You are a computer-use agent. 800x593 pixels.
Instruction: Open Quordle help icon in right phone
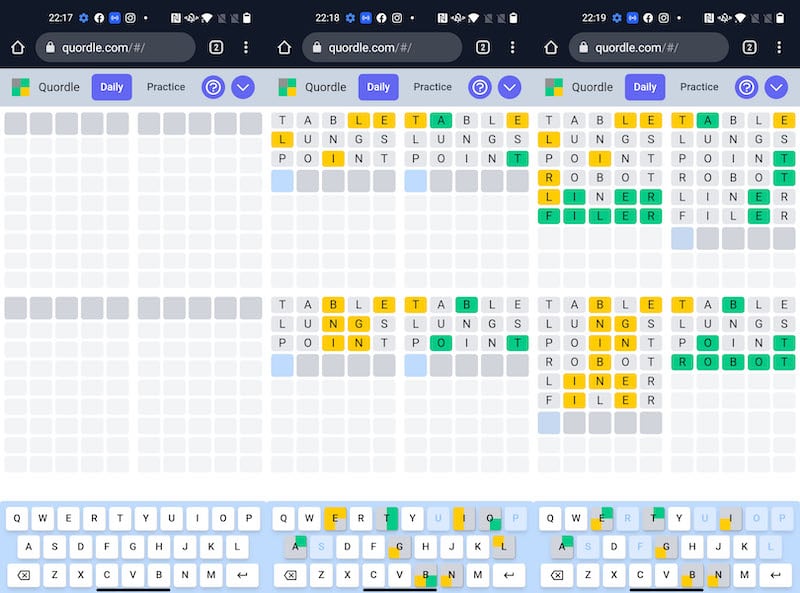pyautogui.click(x=746, y=87)
